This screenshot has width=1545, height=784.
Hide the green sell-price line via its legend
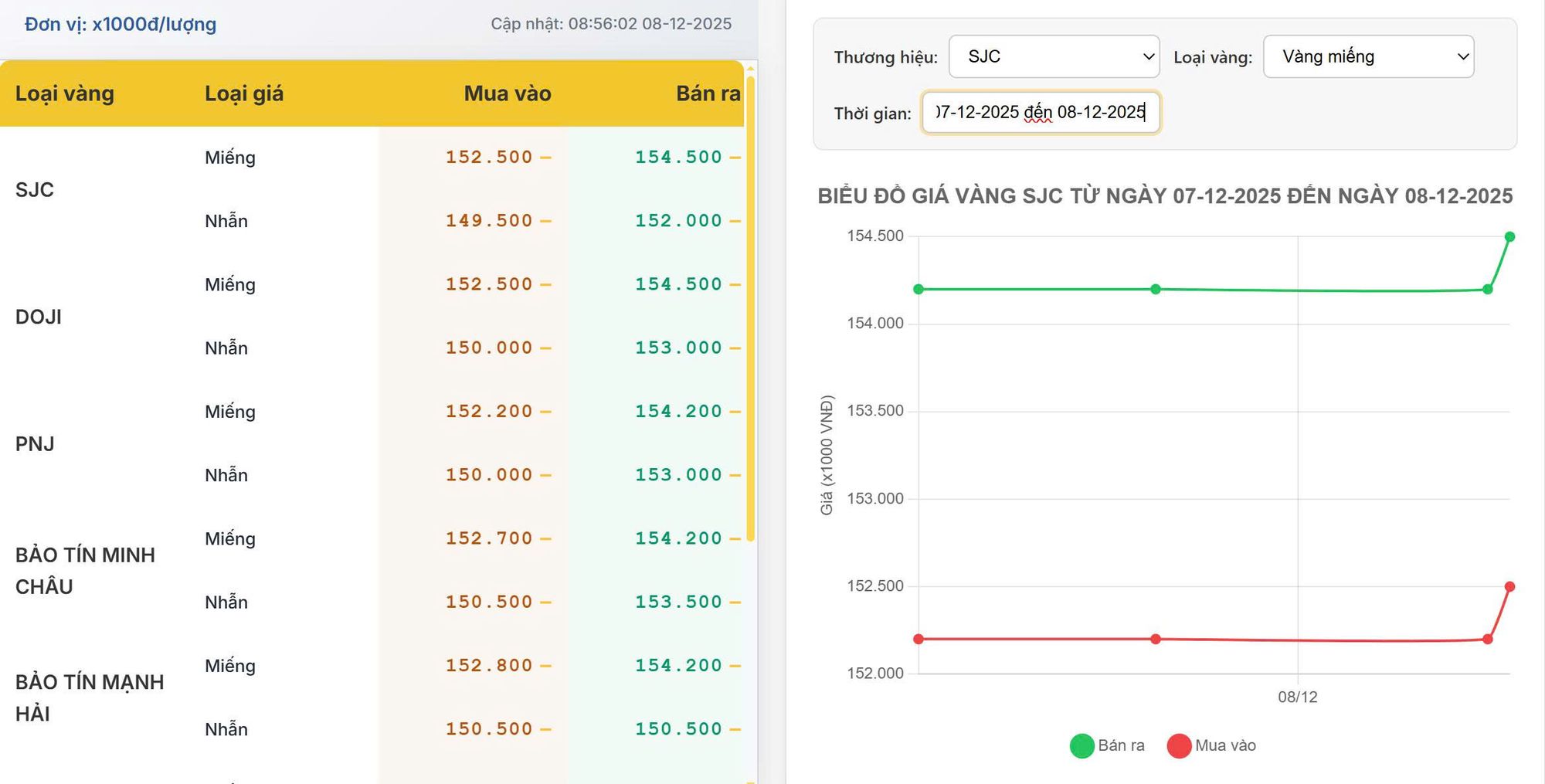1081,745
